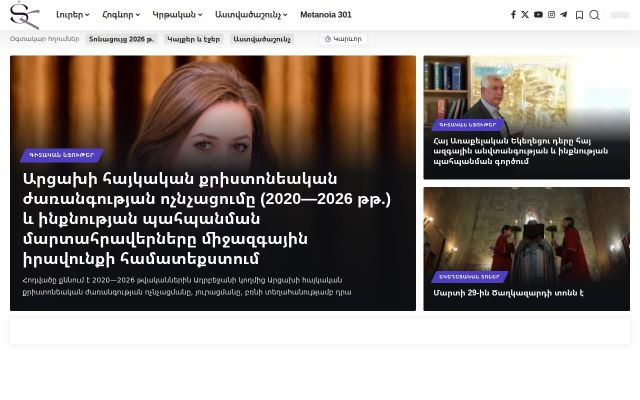
Task: Expand the Աստվածաշունչ menu dropdown
Action: pyautogui.click(x=251, y=15)
